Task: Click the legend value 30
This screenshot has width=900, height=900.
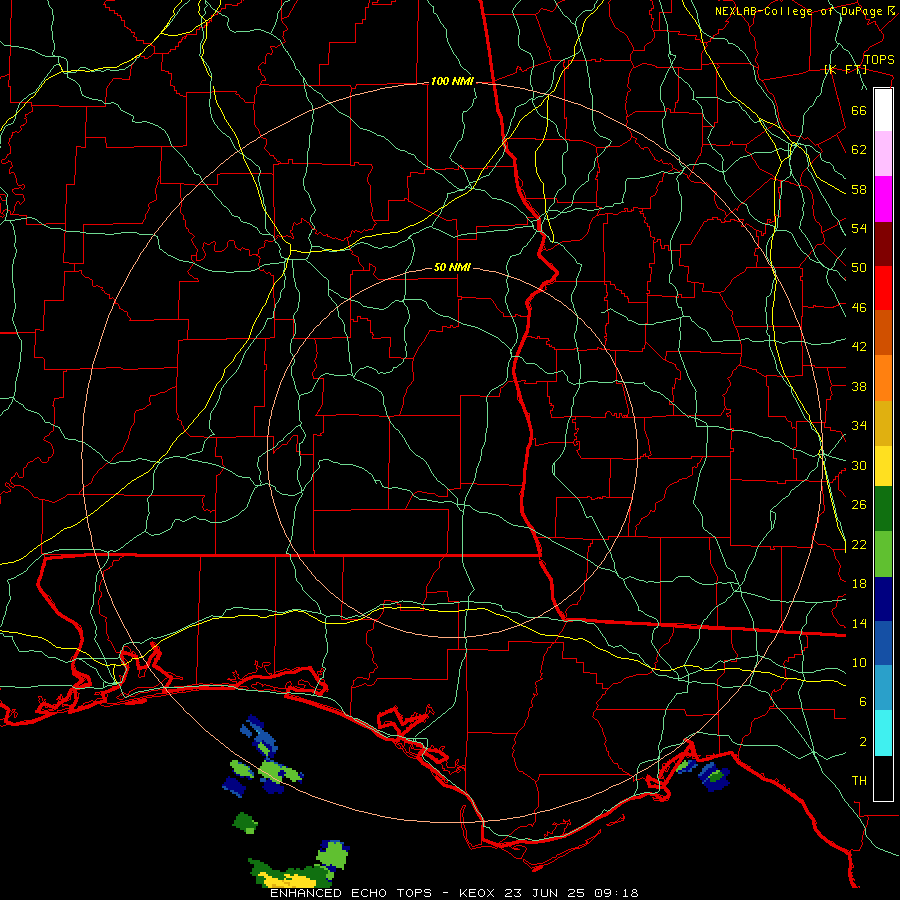Action: tap(859, 465)
